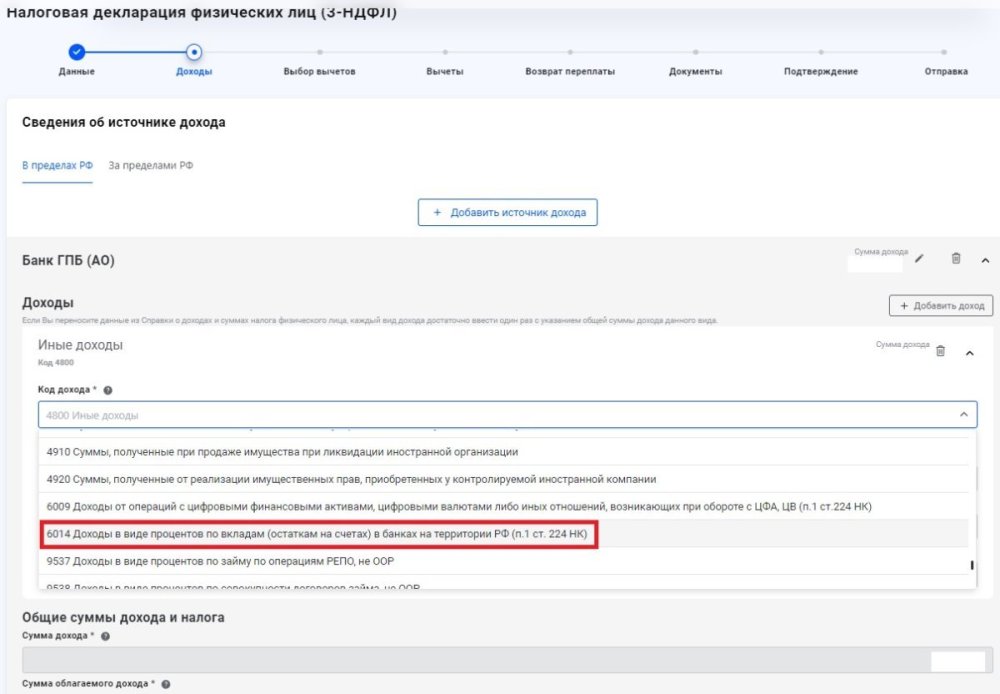Pick code 6009 digital financial assets income
Viewport: 1000px width, 694px height.
458,506
